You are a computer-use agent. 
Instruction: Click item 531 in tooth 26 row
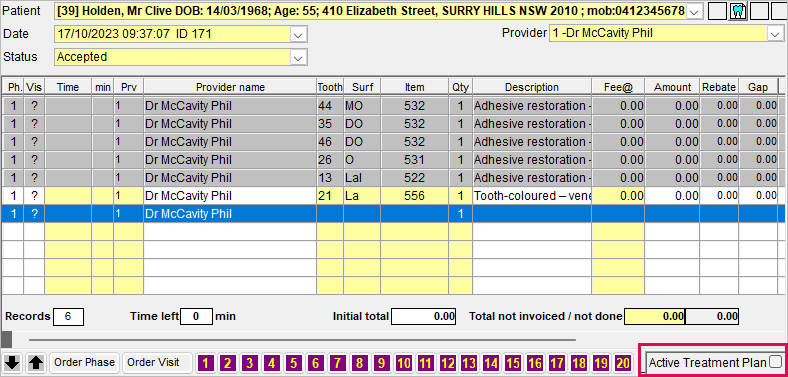(x=415, y=160)
